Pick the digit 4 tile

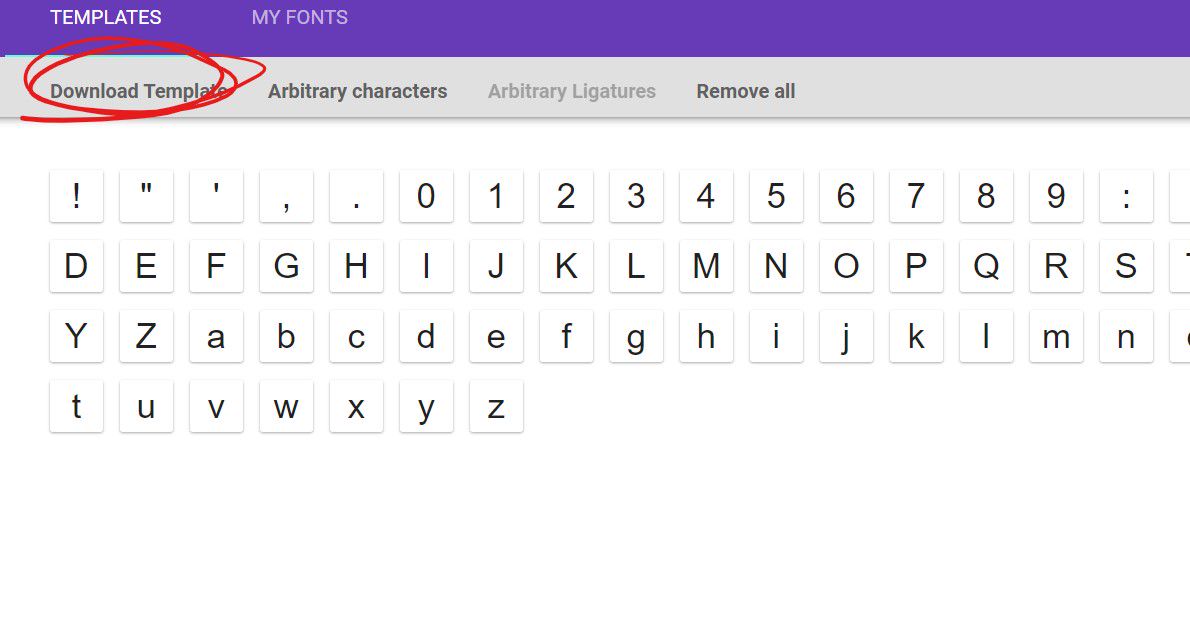point(707,196)
